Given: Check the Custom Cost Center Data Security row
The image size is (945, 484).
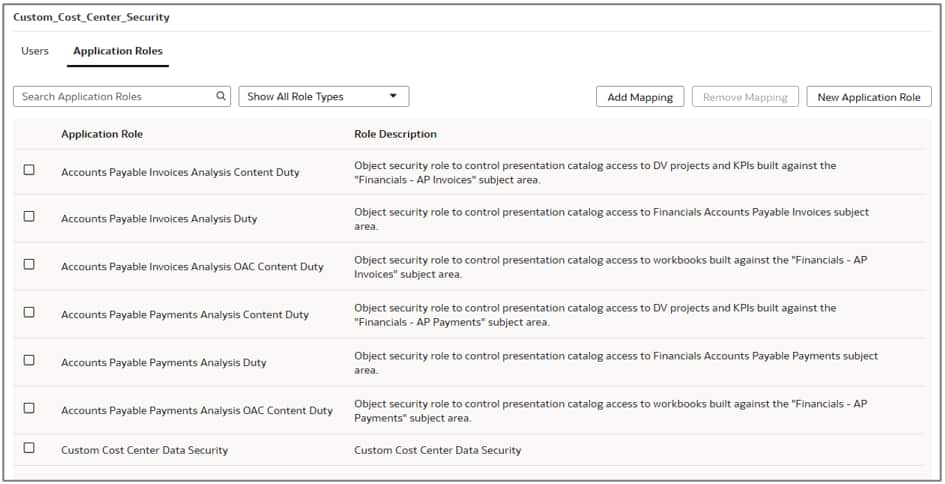Looking at the screenshot, I should (29, 448).
